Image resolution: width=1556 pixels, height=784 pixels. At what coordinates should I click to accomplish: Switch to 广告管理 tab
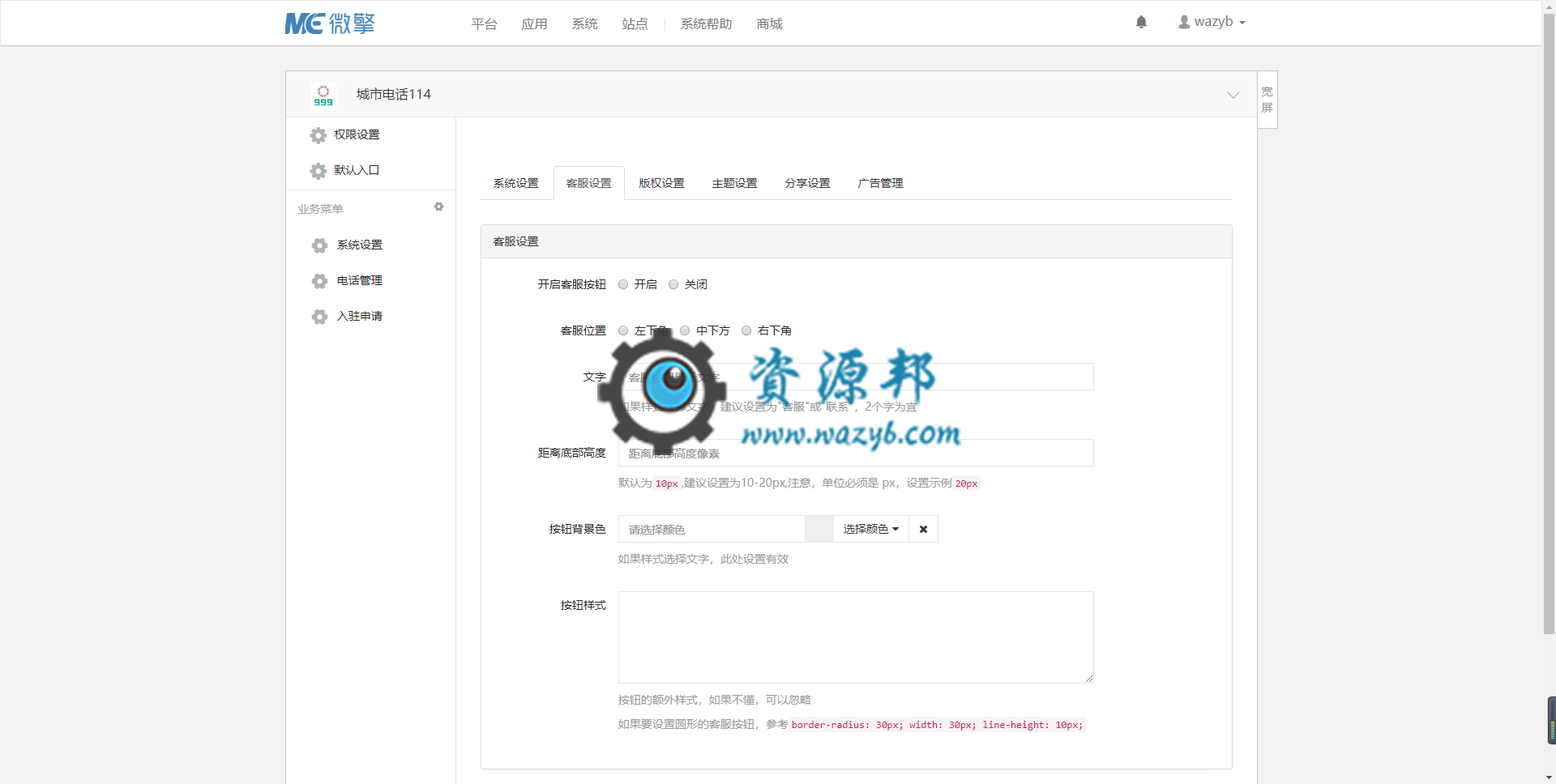tap(881, 183)
